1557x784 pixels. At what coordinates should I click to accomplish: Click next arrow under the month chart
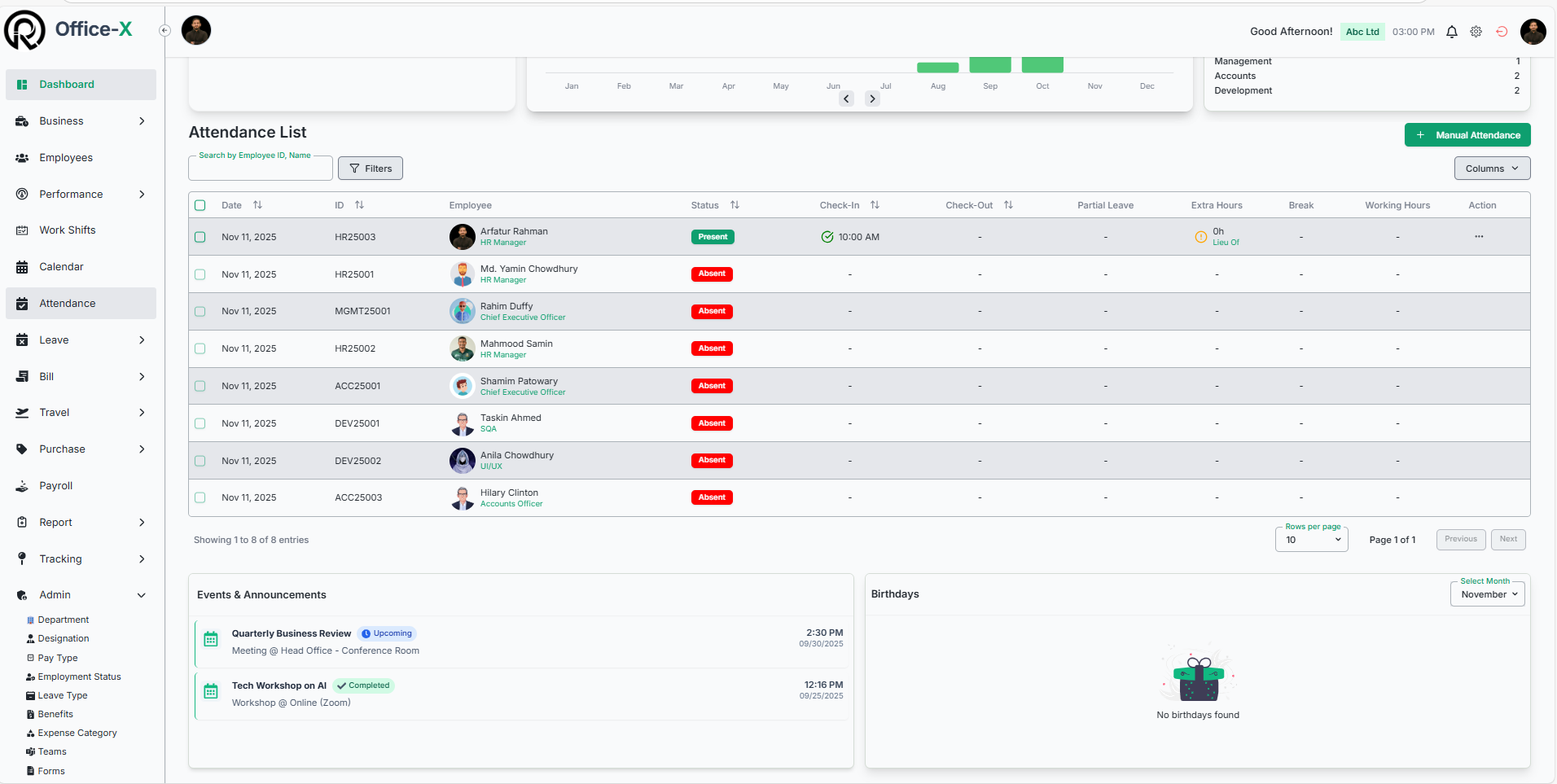[872, 99]
